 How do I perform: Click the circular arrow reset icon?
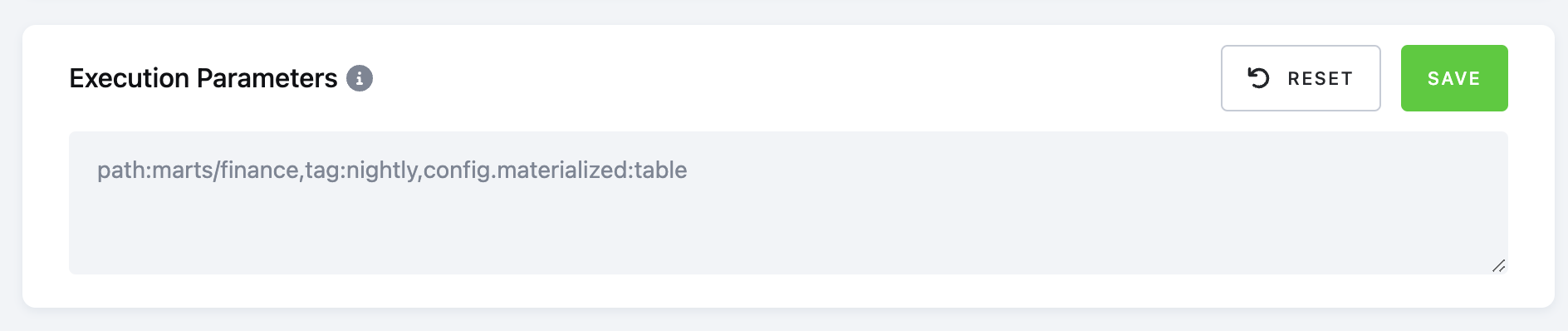pos(1258,78)
